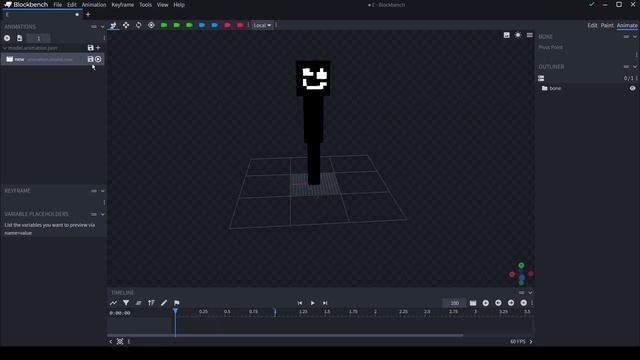Click the last circular keyframe button after clapperboard
Image resolution: width=640 pixels, height=360 pixels.
coord(524,303)
